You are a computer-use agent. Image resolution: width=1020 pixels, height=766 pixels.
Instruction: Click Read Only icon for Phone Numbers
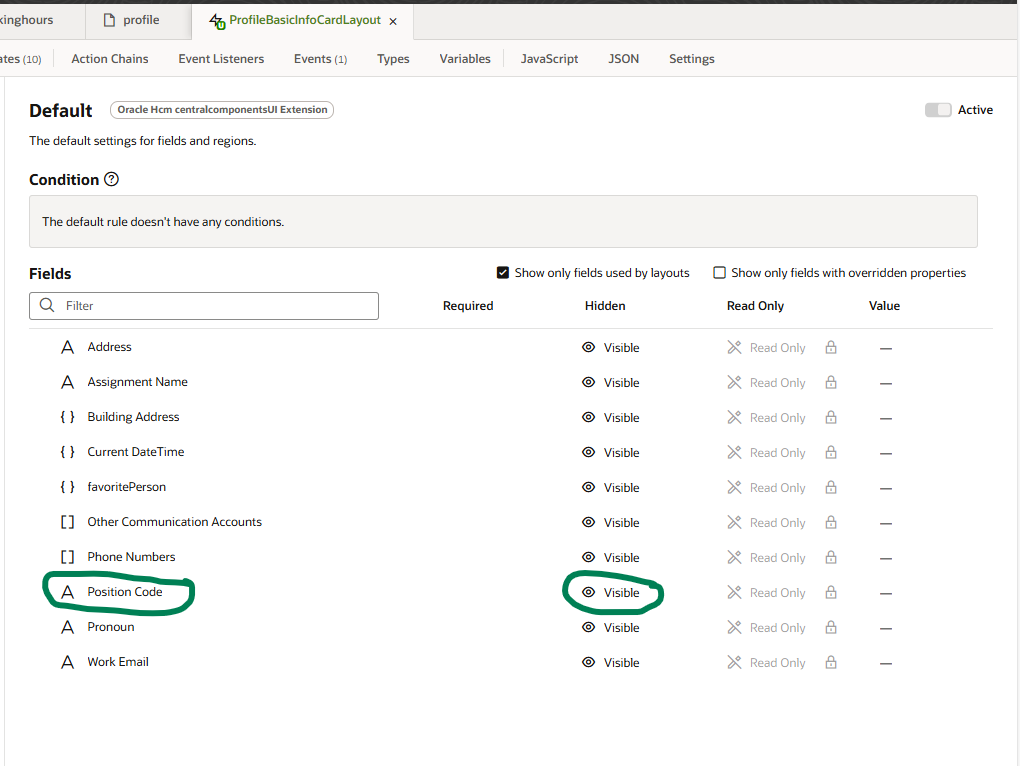(x=734, y=557)
